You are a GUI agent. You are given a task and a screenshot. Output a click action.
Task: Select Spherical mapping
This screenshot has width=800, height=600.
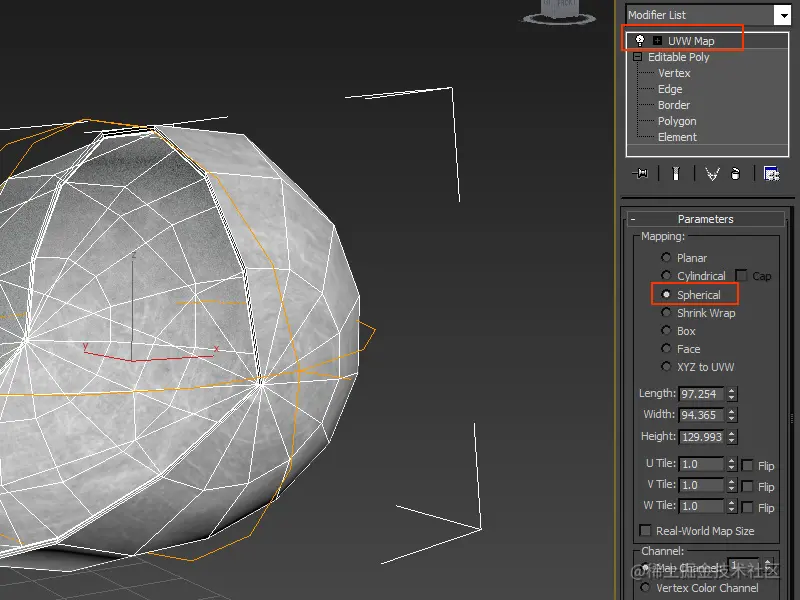coord(666,294)
